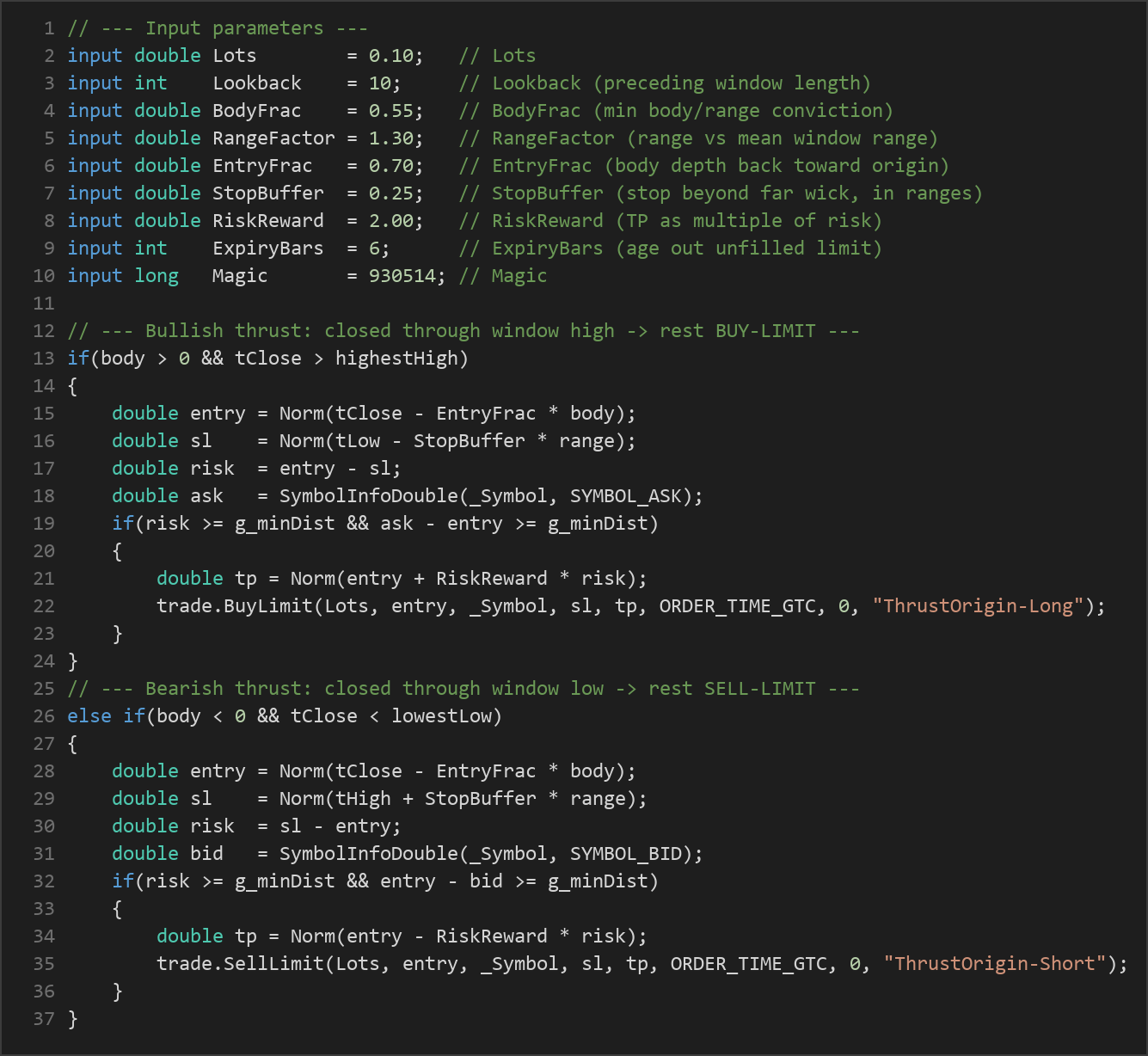Click comment '// RiskReward (TP as multiple of risk)'

point(671,221)
